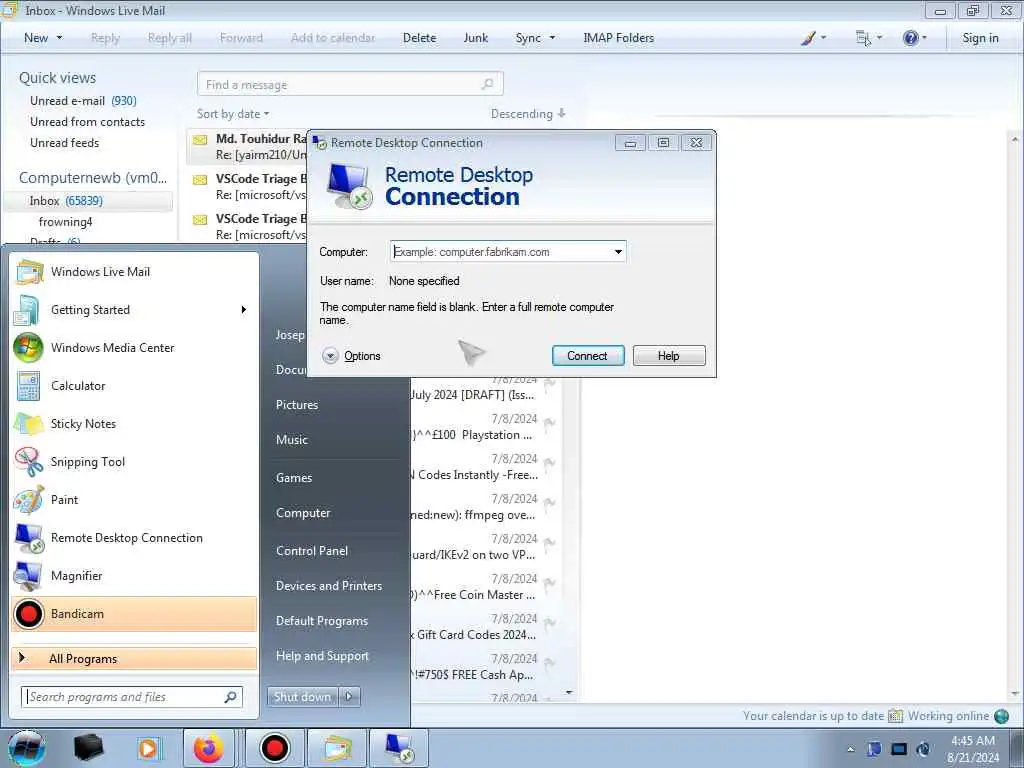Click the Shut down button

point(302,697)
